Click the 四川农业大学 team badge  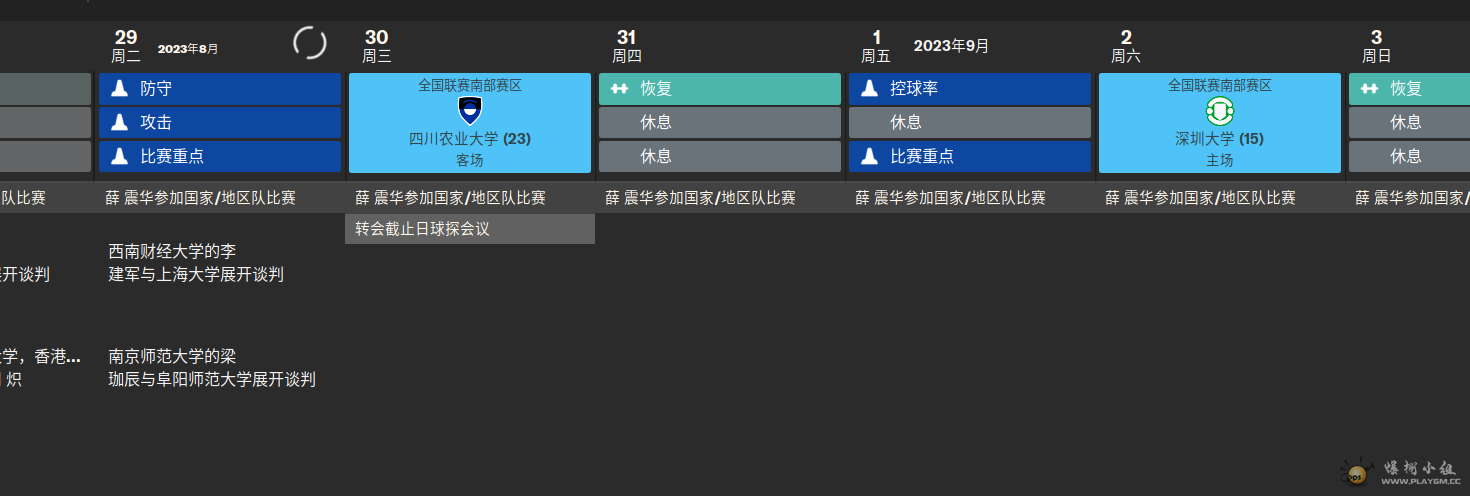coord(469,110)
